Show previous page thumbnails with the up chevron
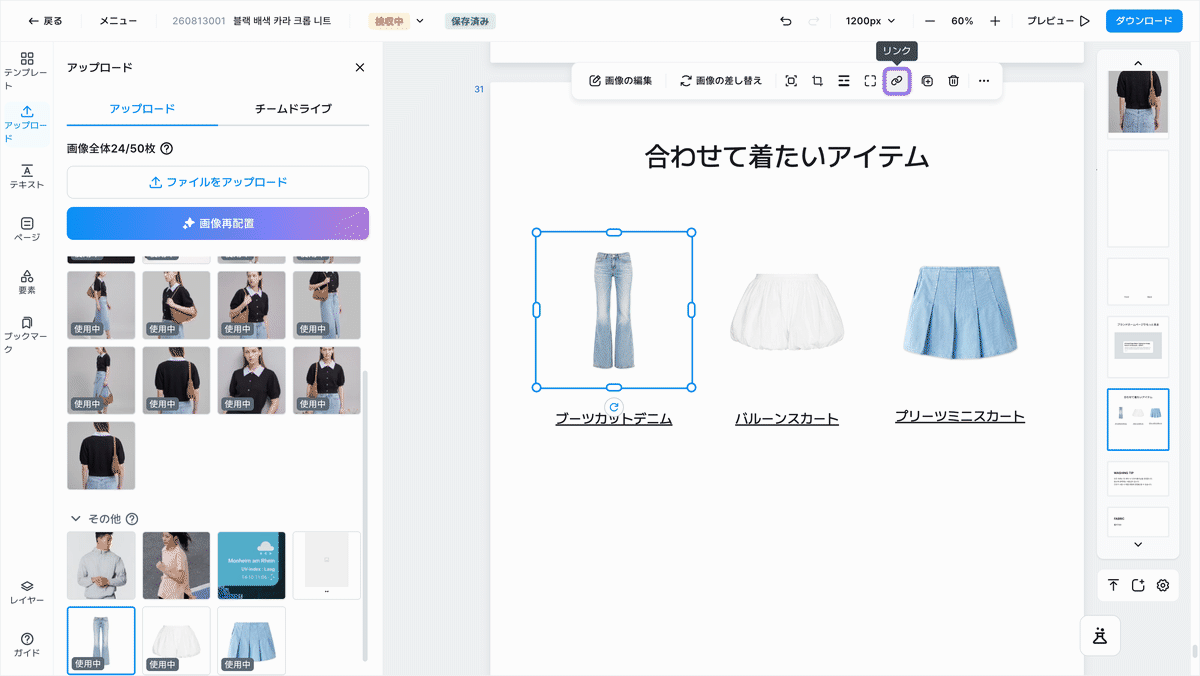The width and height of the screenshot is (1200, 676). 1138,63
